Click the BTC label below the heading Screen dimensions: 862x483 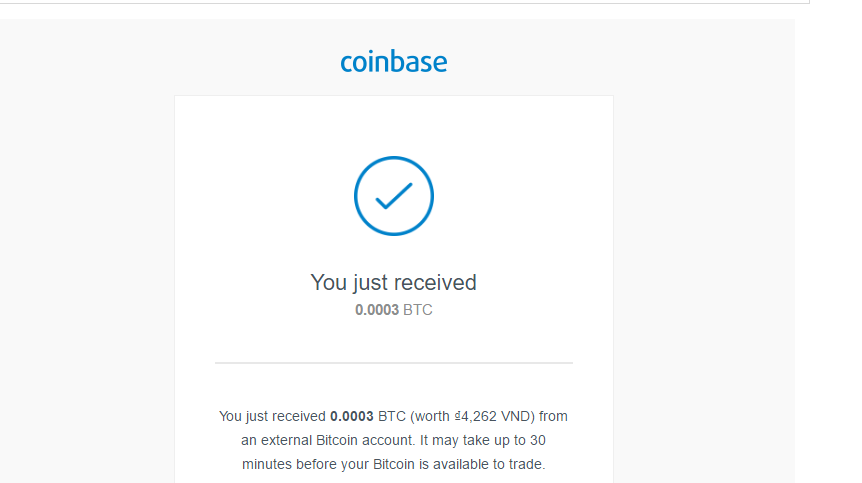pos(418,310)
